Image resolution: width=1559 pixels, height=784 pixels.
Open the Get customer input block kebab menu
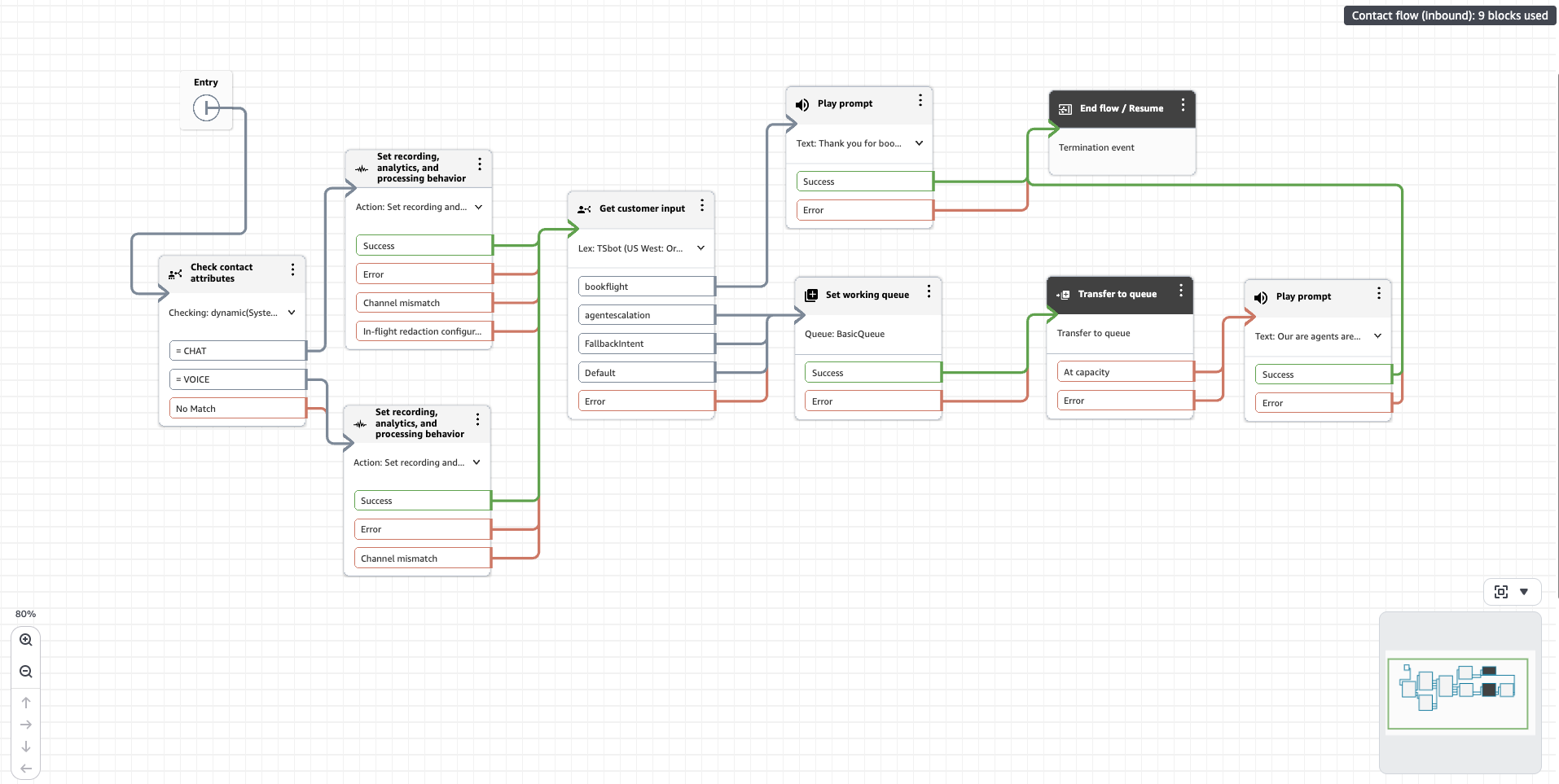pyautogui.click(x=702, y=206)
